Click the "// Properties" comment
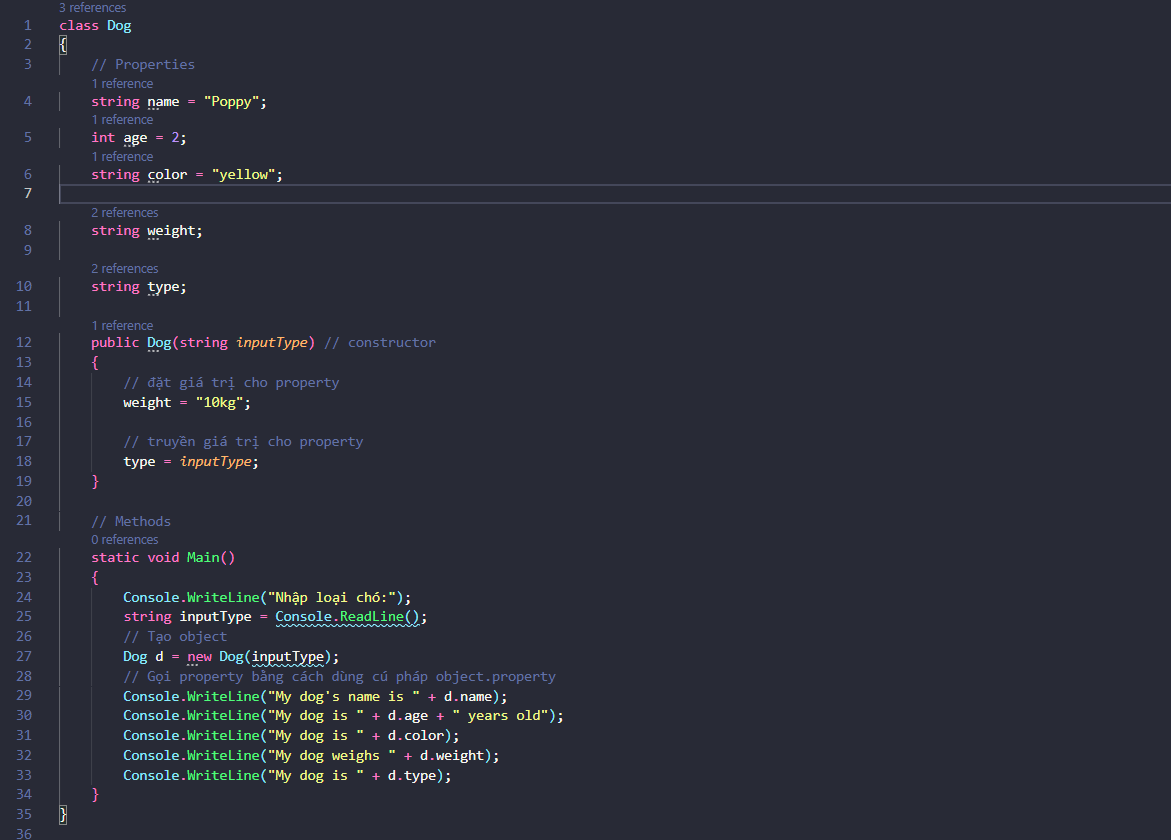Image resolution: width=1171 pixels, height=840 pixels. pos(143,64)
